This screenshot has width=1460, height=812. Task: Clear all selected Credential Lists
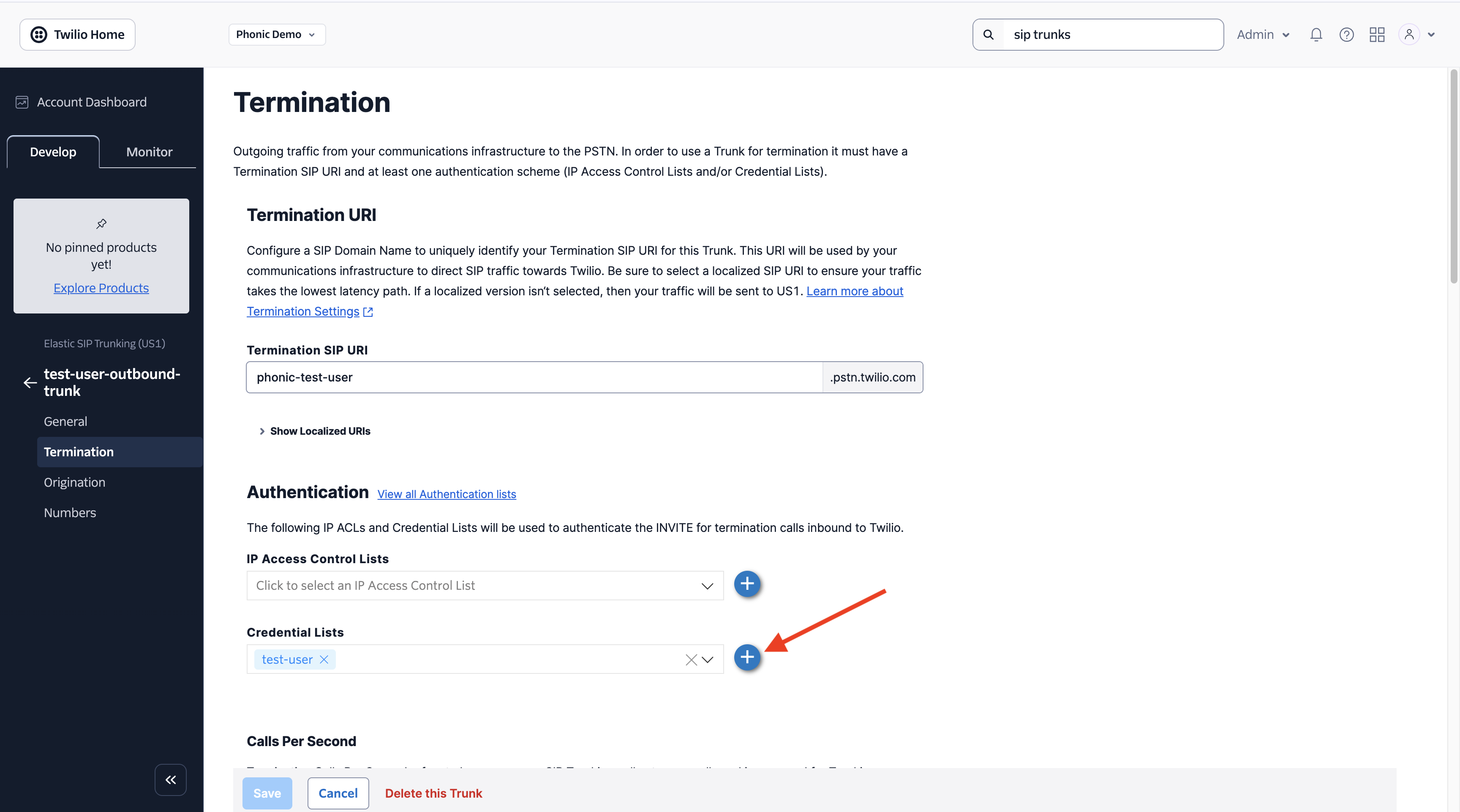[x=690, y=659]
